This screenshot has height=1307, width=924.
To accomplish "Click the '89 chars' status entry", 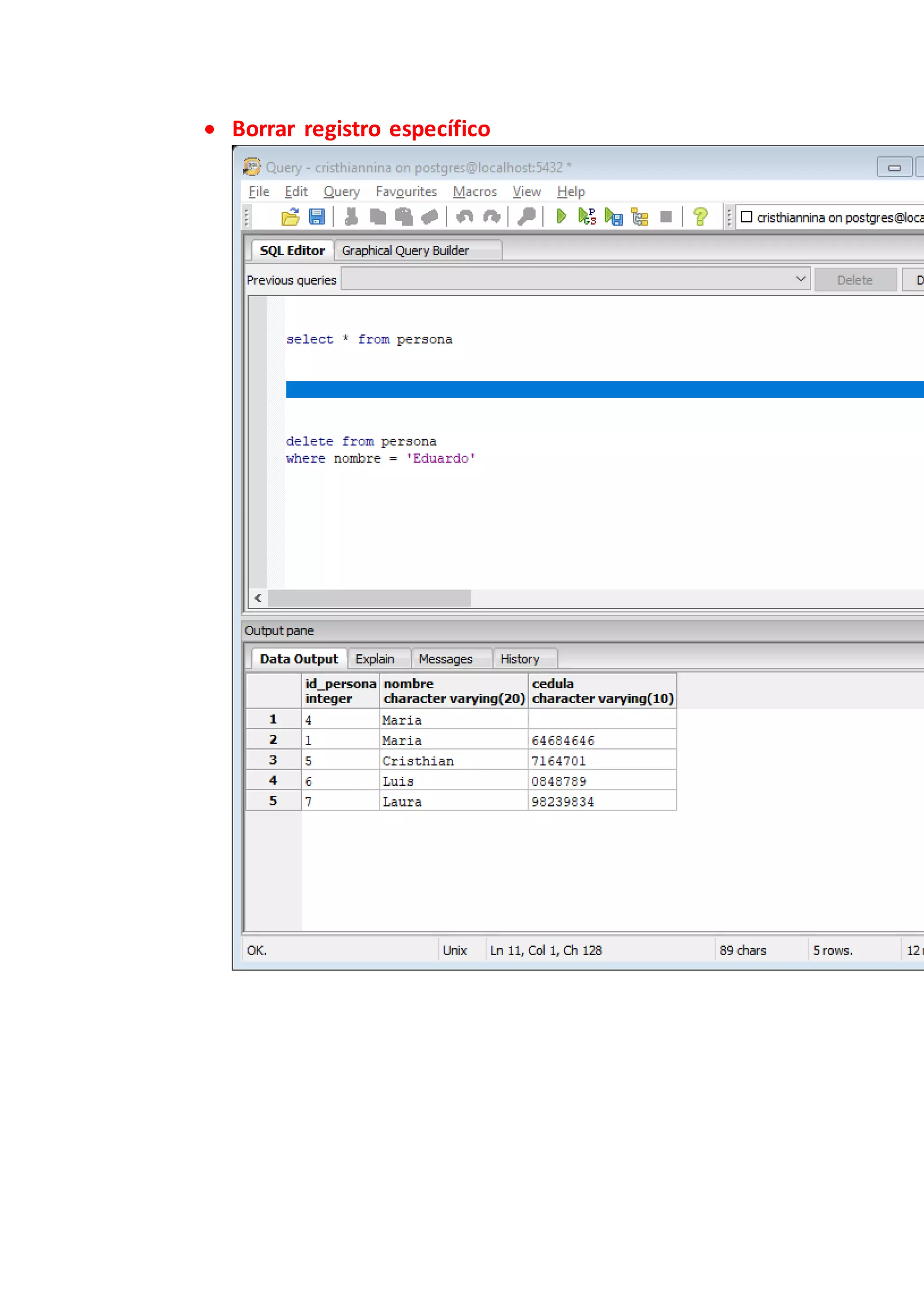I will [x=743, y=950].
